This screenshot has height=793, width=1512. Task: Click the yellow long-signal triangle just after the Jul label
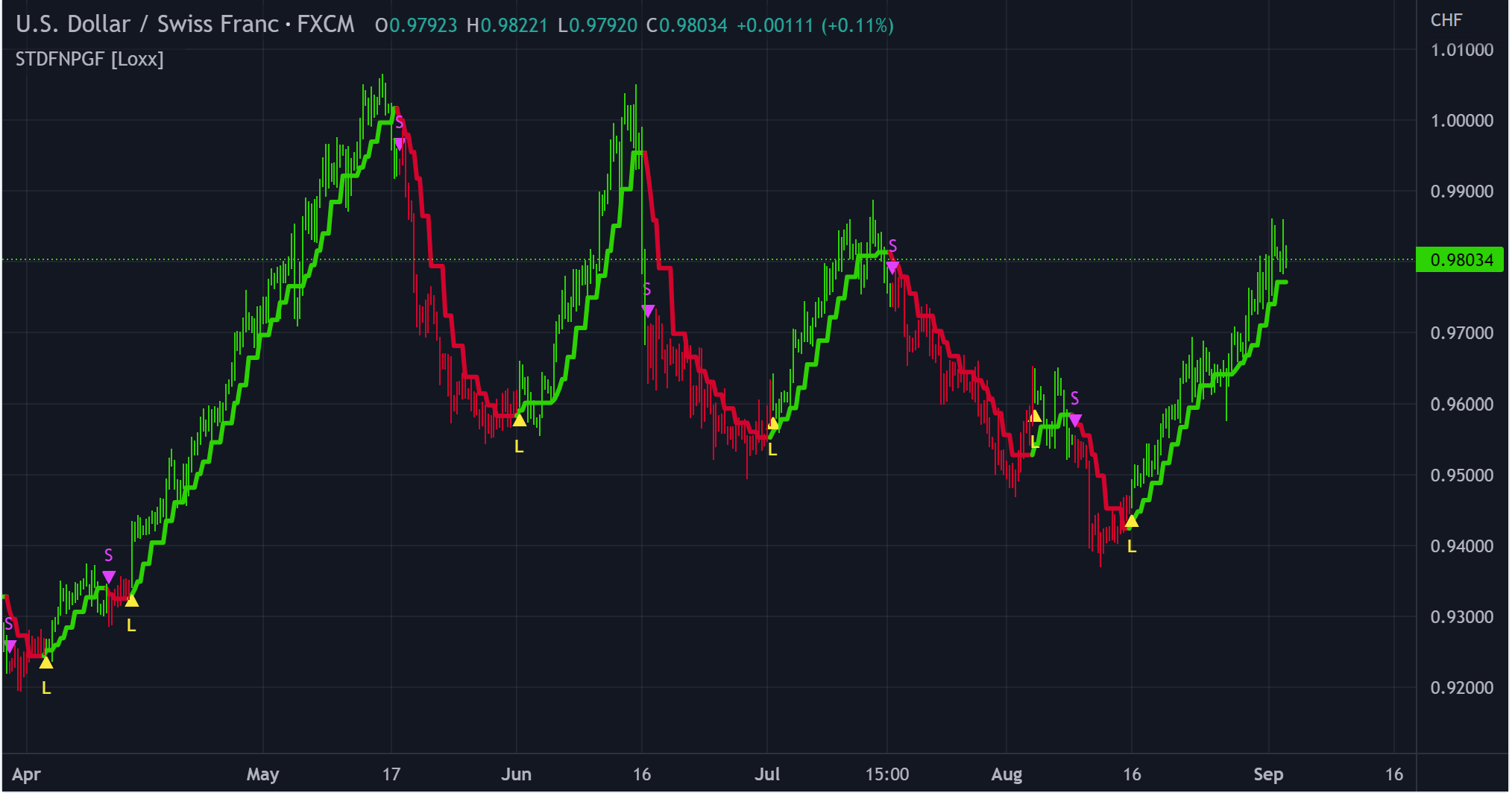pos(772,425)
